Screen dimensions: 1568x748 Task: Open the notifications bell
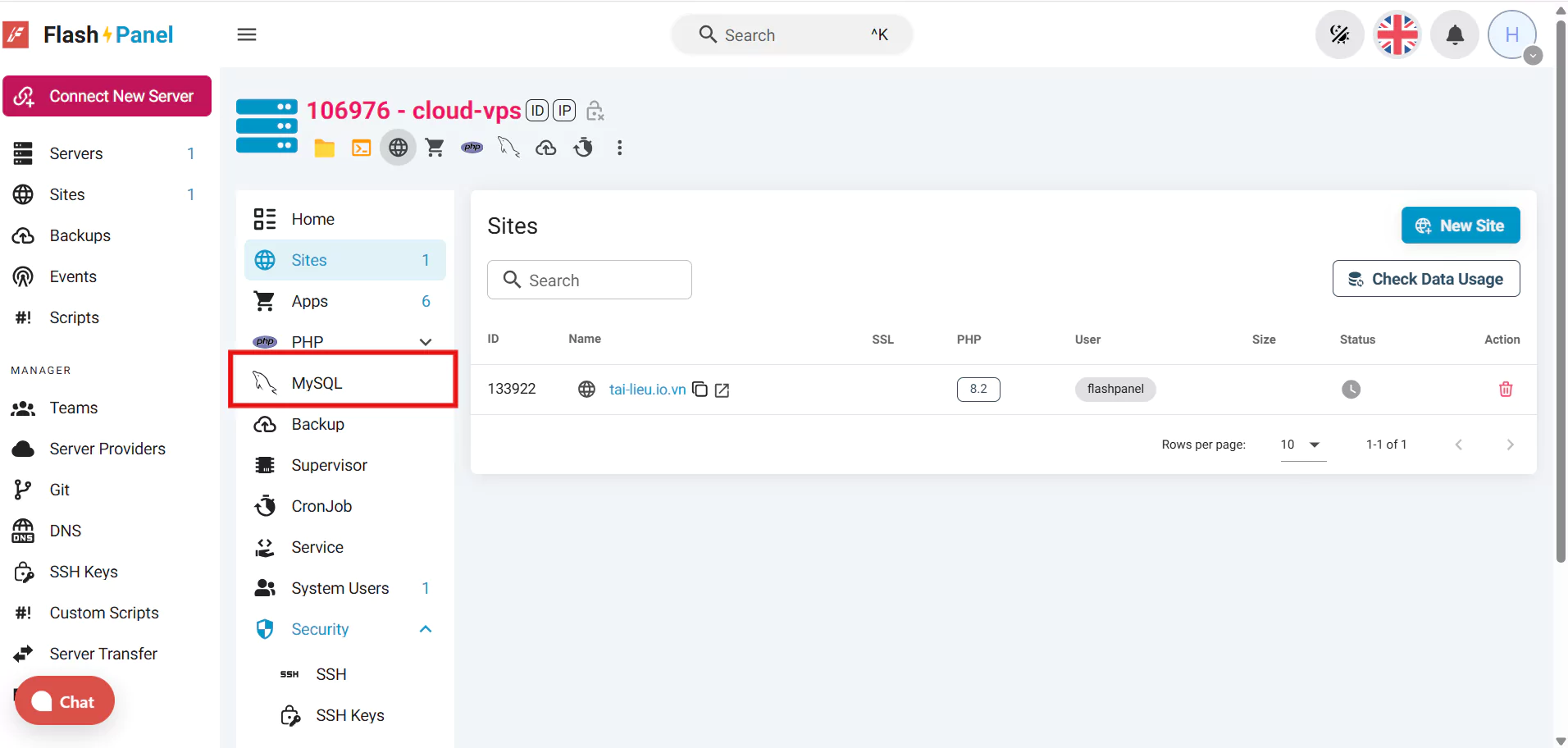(x=1455, y=34)
